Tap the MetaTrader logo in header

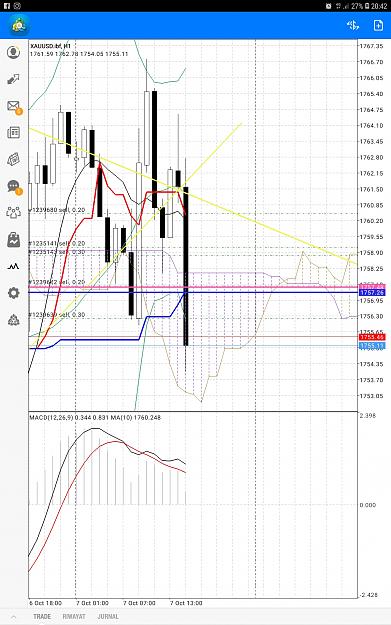click(x=18, y=25)
